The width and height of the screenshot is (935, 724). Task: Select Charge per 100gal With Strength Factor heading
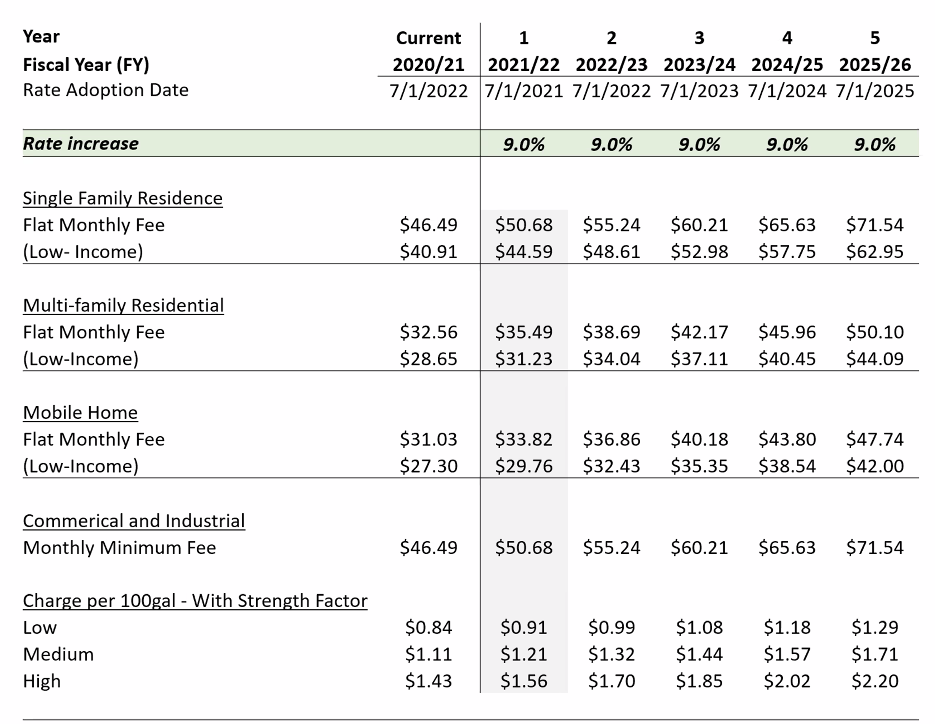(195, 601)
